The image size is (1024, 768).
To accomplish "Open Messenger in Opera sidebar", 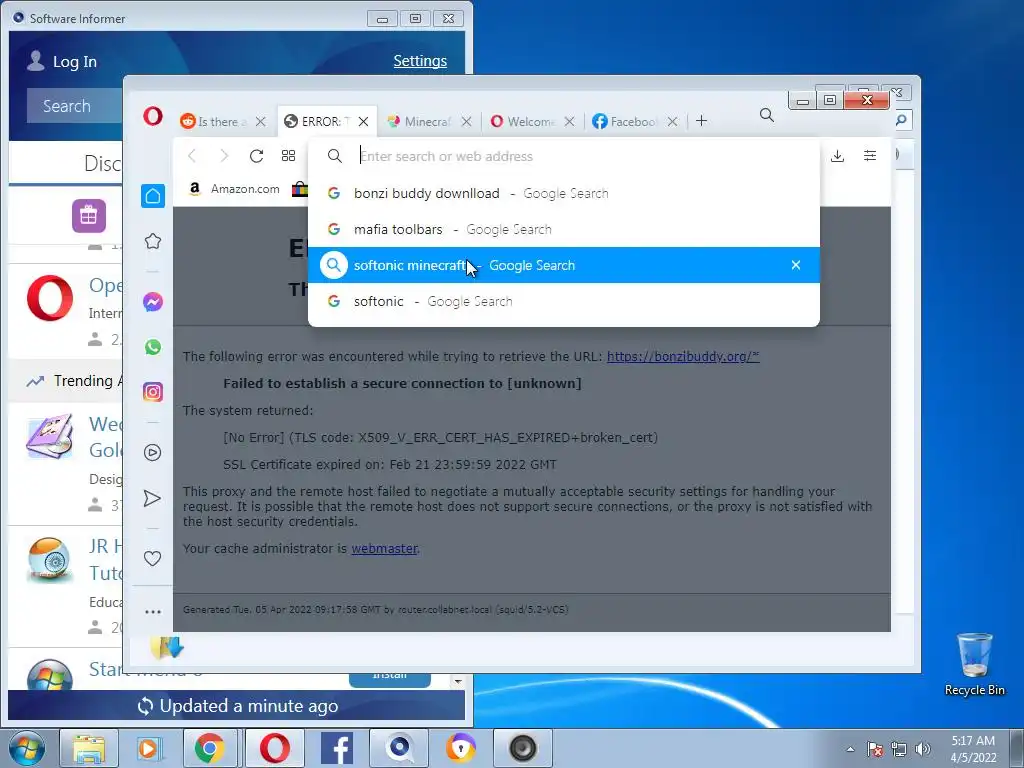I will point(153,302).
